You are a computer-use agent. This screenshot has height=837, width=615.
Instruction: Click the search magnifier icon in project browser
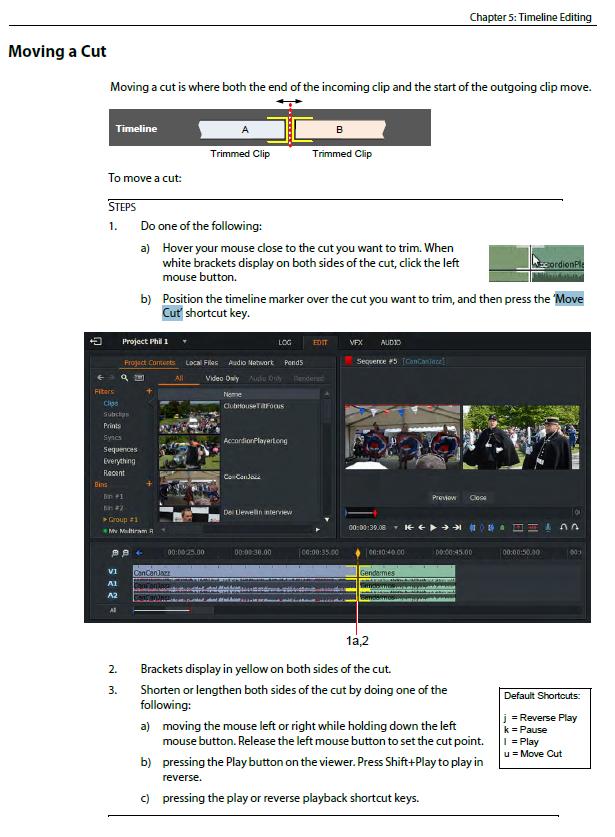[124, 378]
